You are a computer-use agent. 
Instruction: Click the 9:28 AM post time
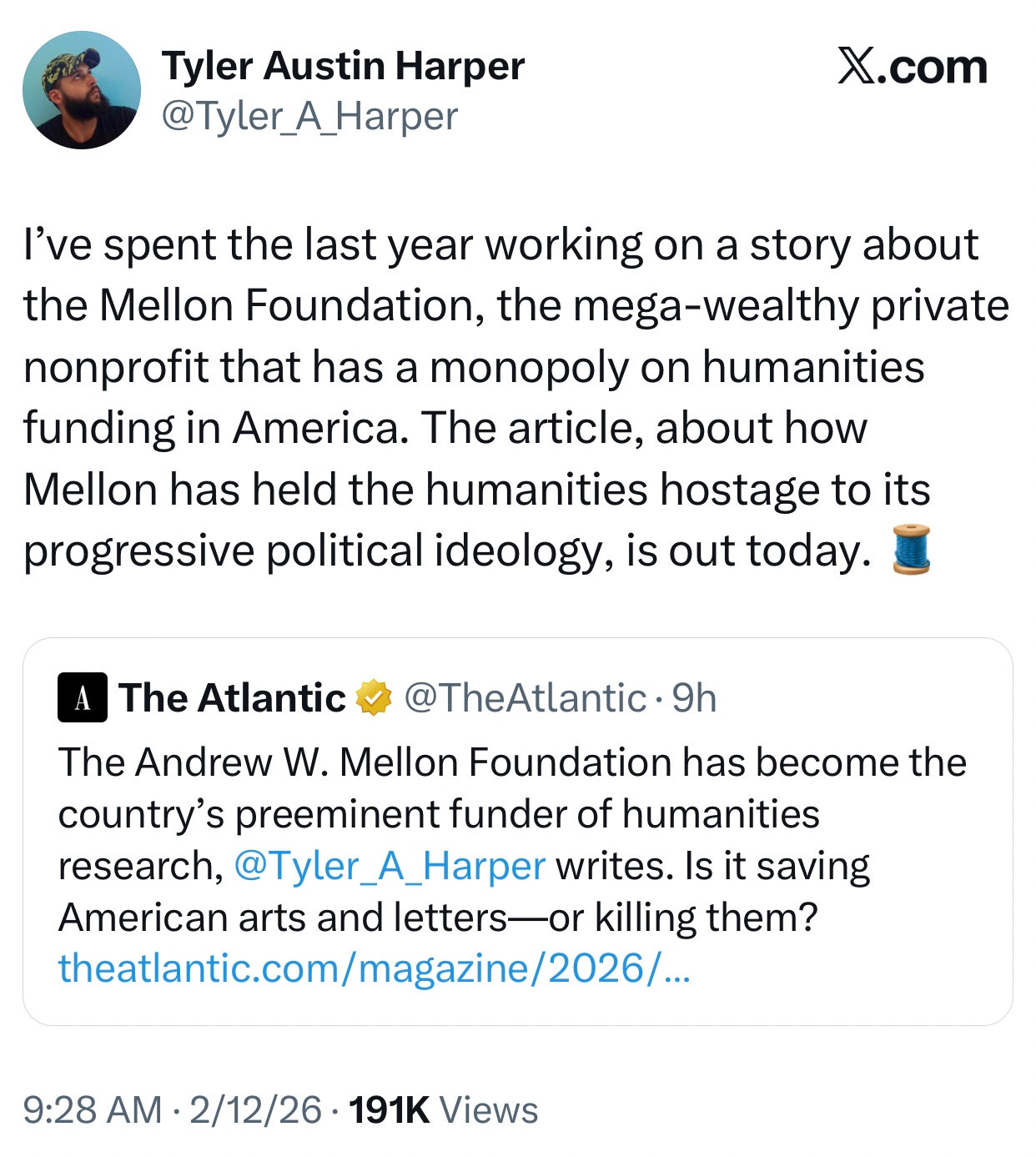92,1110
